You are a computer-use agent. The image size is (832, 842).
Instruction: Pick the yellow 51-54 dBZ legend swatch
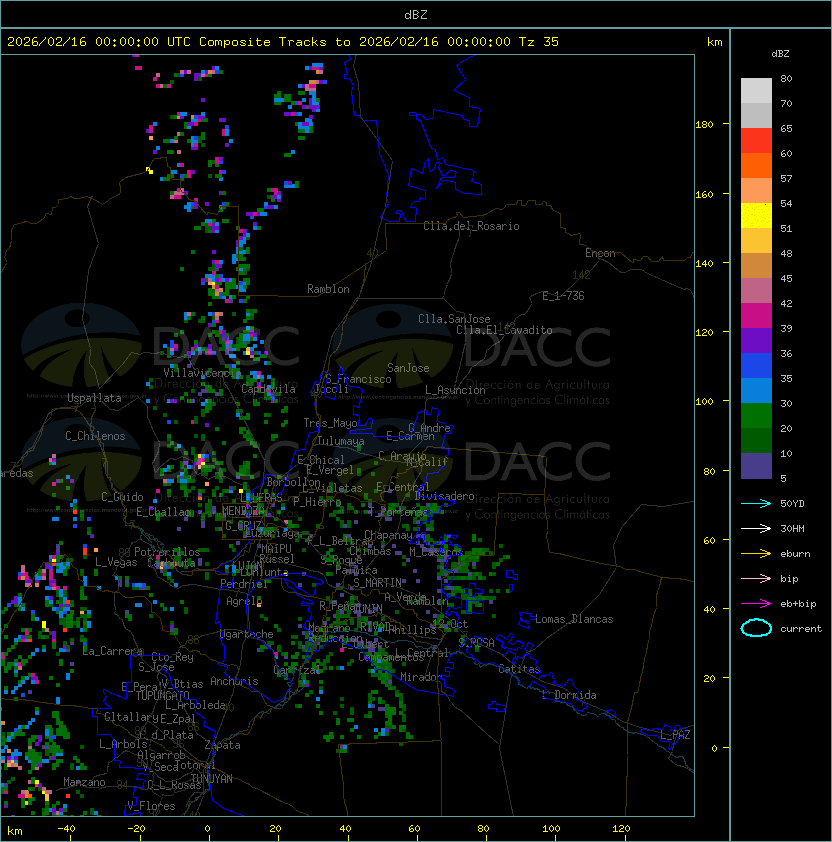point(756,216)
